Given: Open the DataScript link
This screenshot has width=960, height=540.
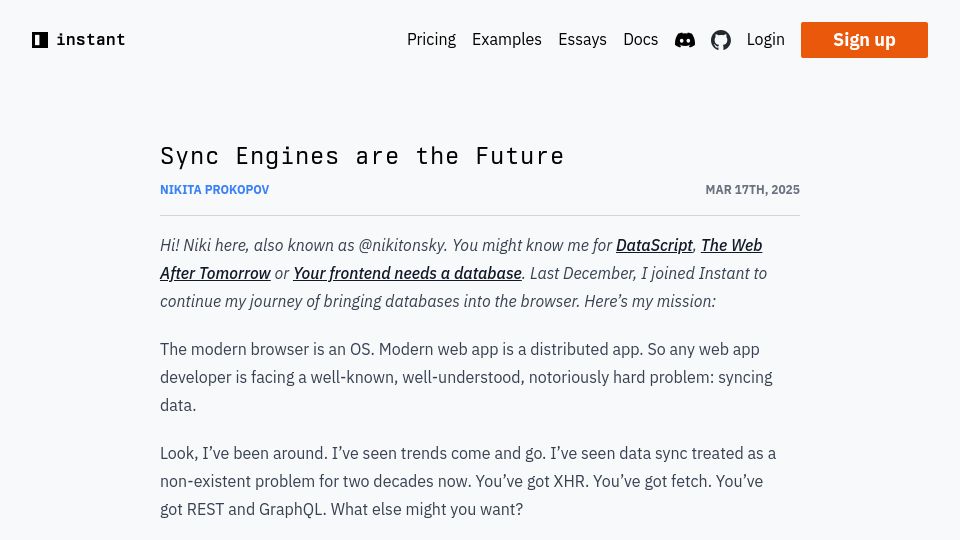Looking at the screenshot, I should tap(654, 246).
